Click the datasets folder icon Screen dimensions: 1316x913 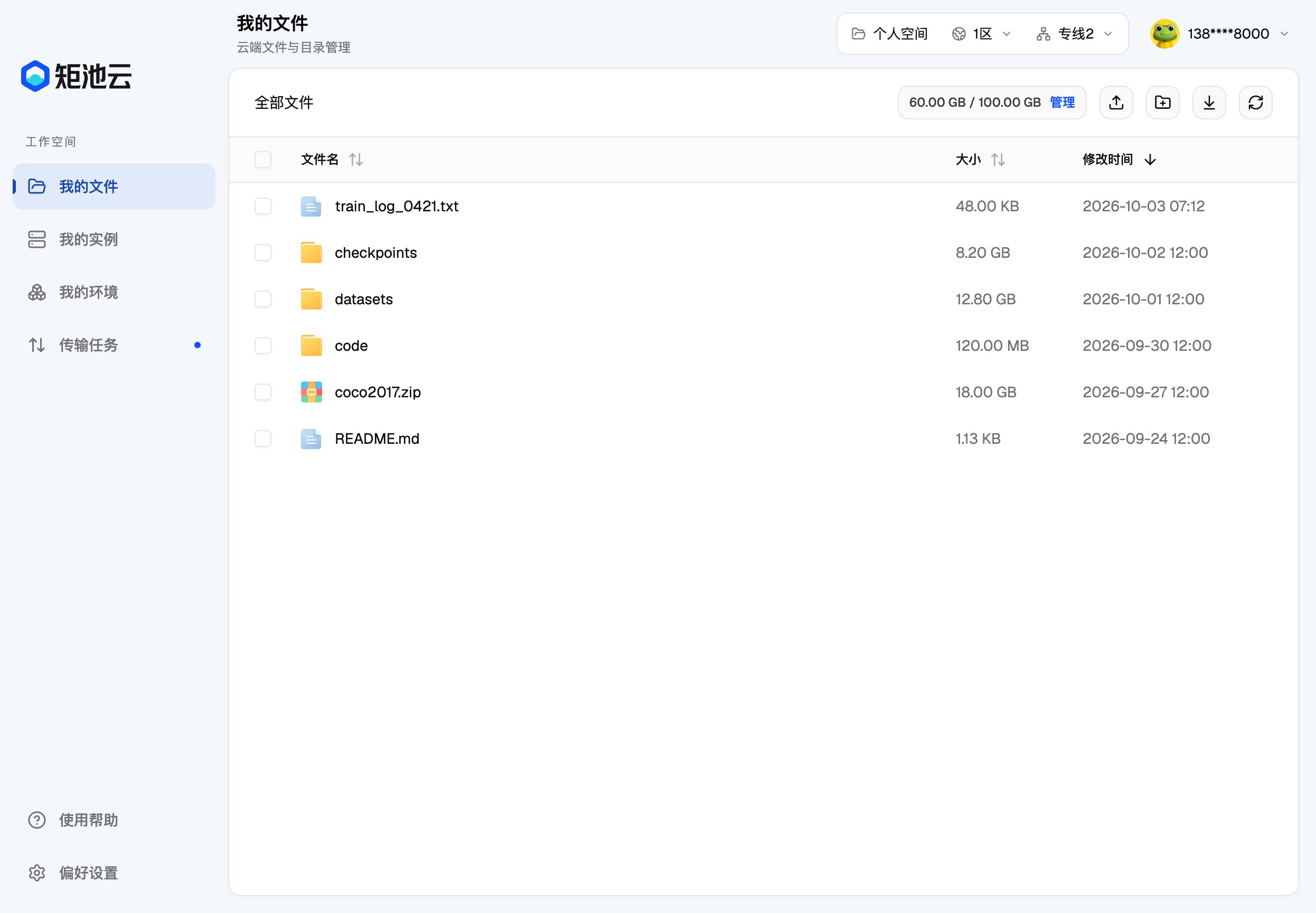click(311, 299)
